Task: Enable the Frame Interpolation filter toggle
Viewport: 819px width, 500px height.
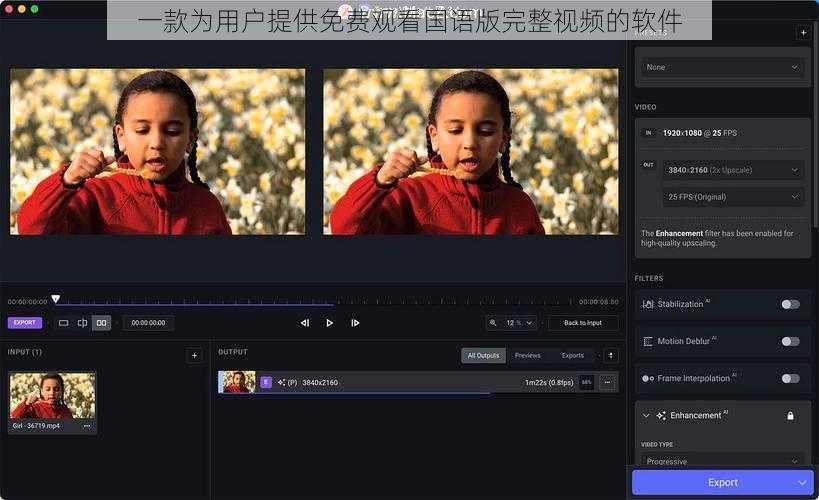Action: click(790, 378)
